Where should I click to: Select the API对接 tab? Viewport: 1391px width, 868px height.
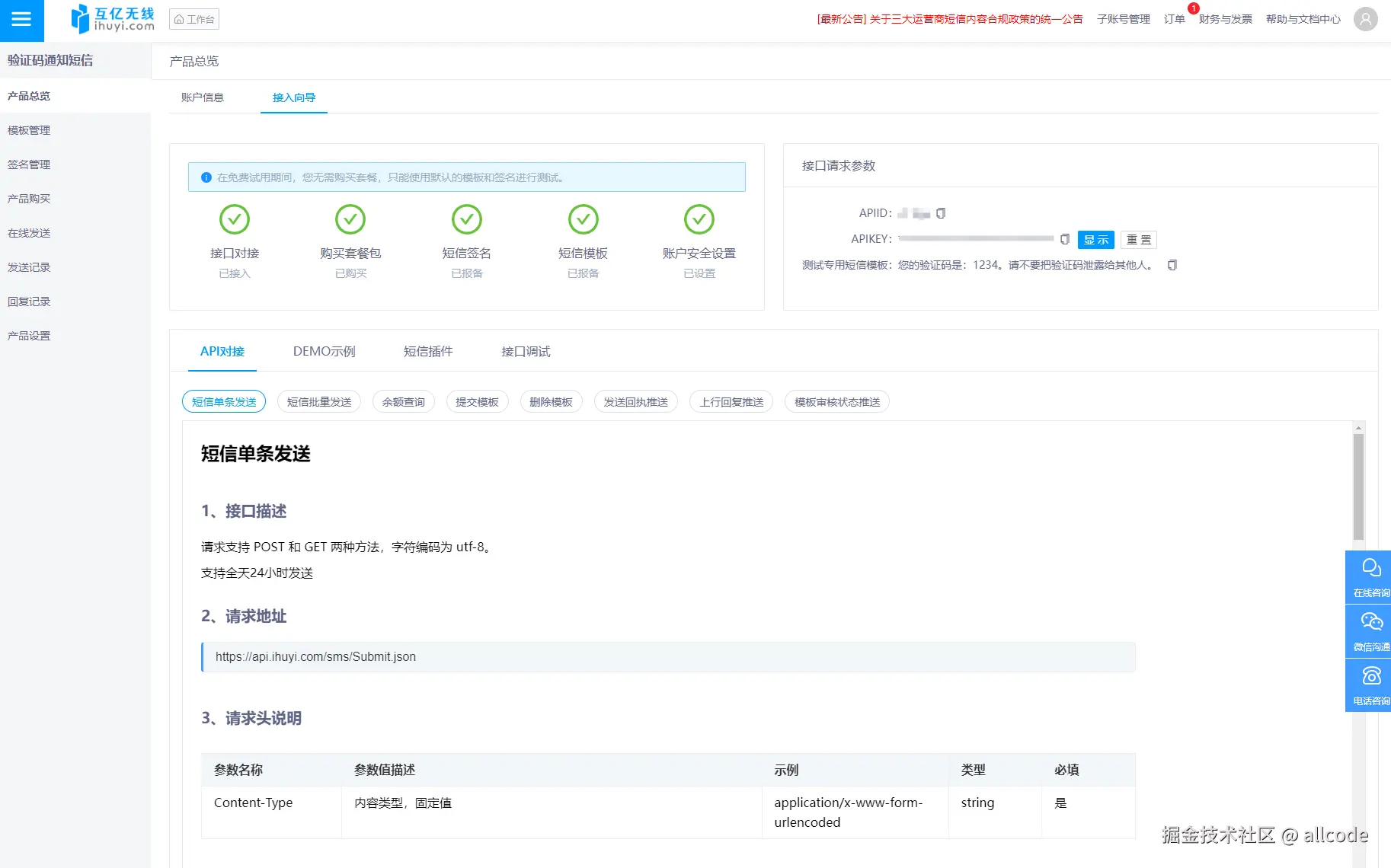tap(222, 351)
